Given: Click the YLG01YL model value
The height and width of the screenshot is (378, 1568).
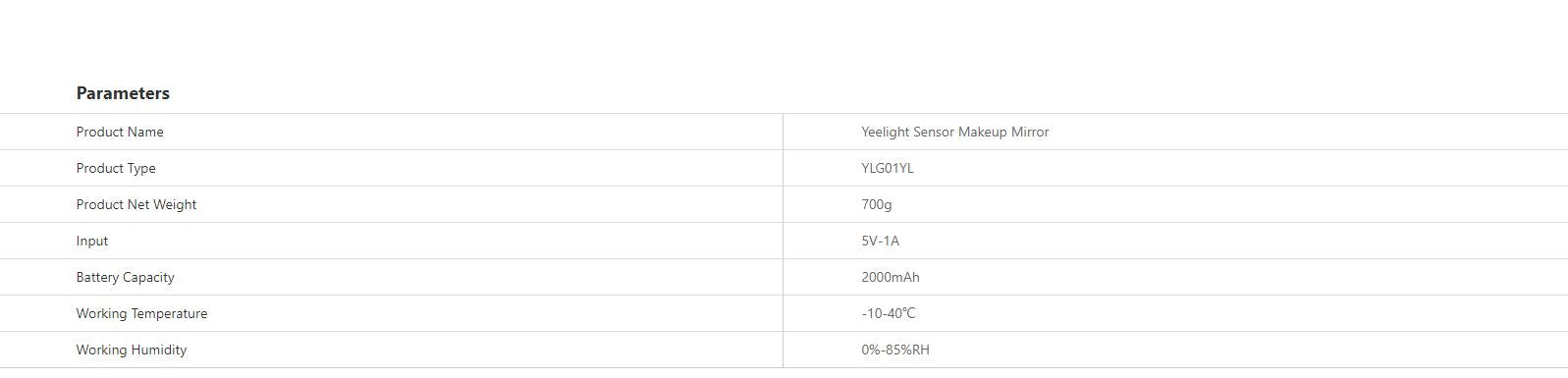Looking at the screenshot, I should click(x=888, y=168).
